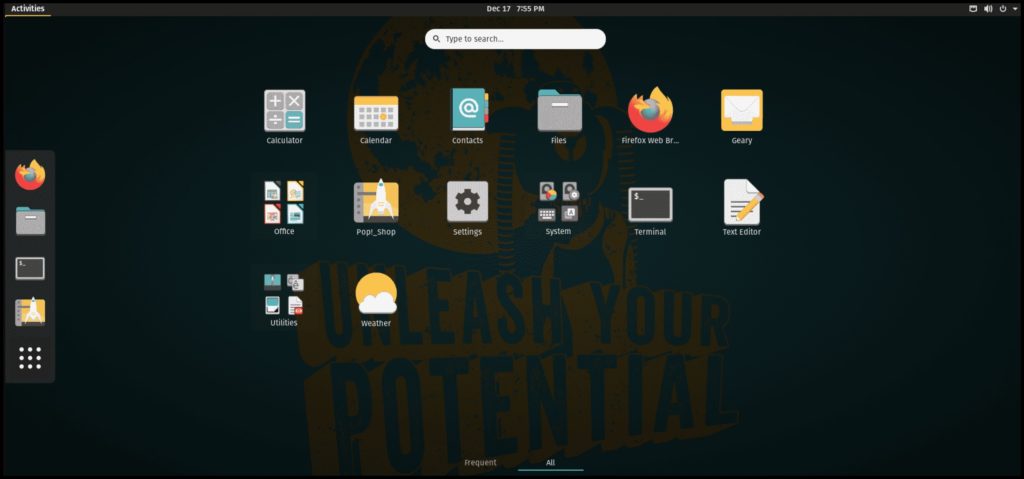Click the Files folder icon in dock
1024x479 pixels.
click(x=30, y=221)
